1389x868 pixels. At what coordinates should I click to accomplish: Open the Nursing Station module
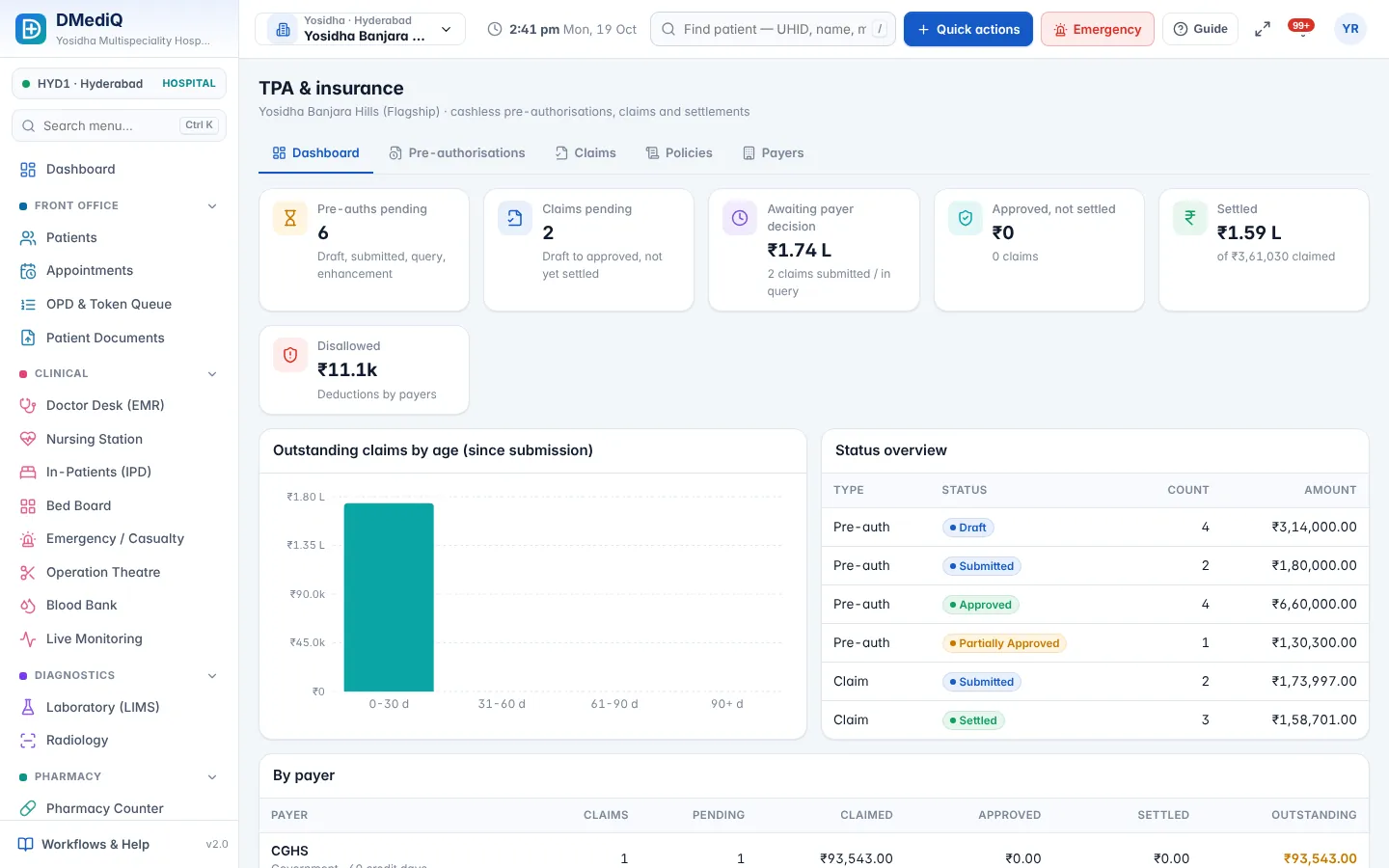[x=119, y=440]
